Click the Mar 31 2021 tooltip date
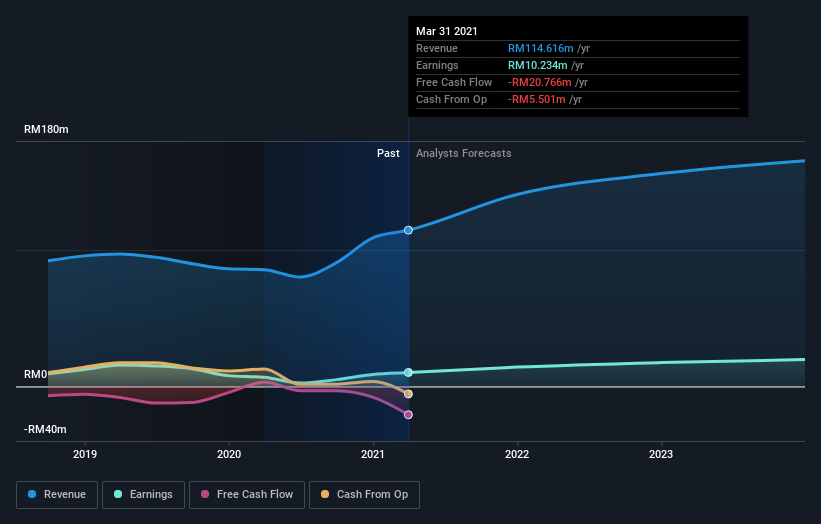Viewport: 821px width, 524px height. 447,31
